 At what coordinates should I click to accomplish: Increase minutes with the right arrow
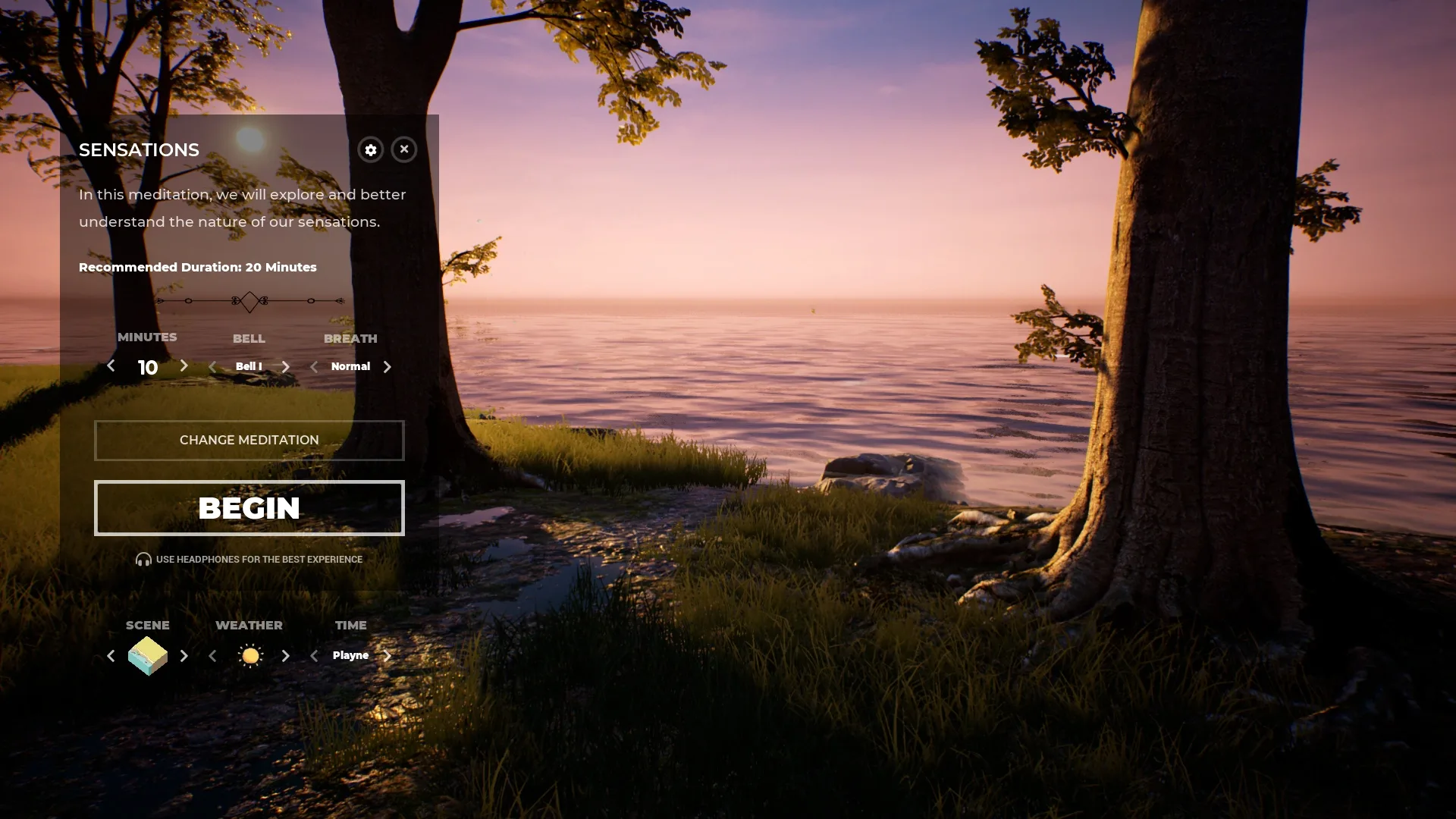click(x=184, y=366)
